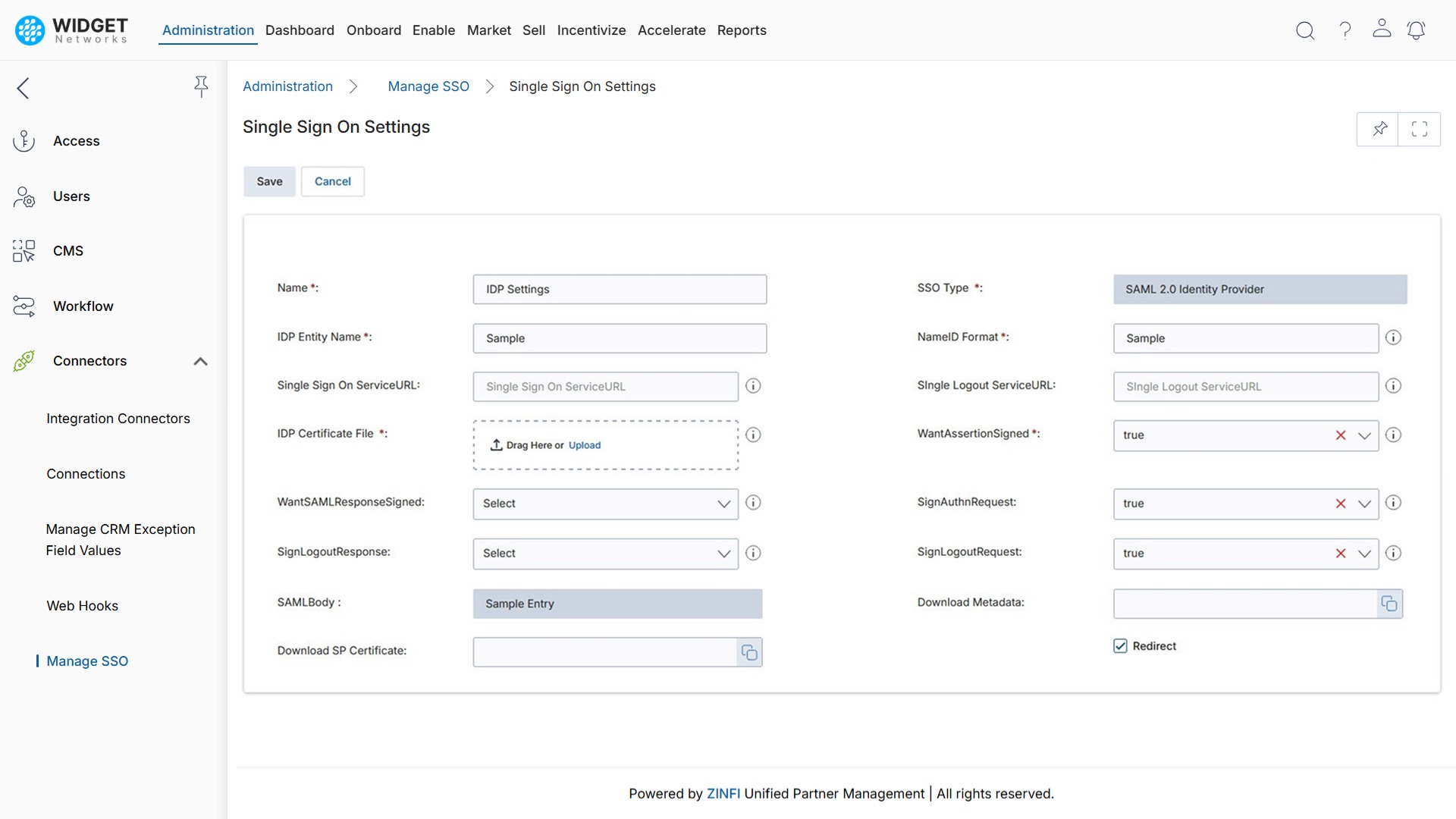This screenshot has width=1456, height=819.
Task: Expand the SignAuthnRequest dropdown
Action: point(1364,504)
